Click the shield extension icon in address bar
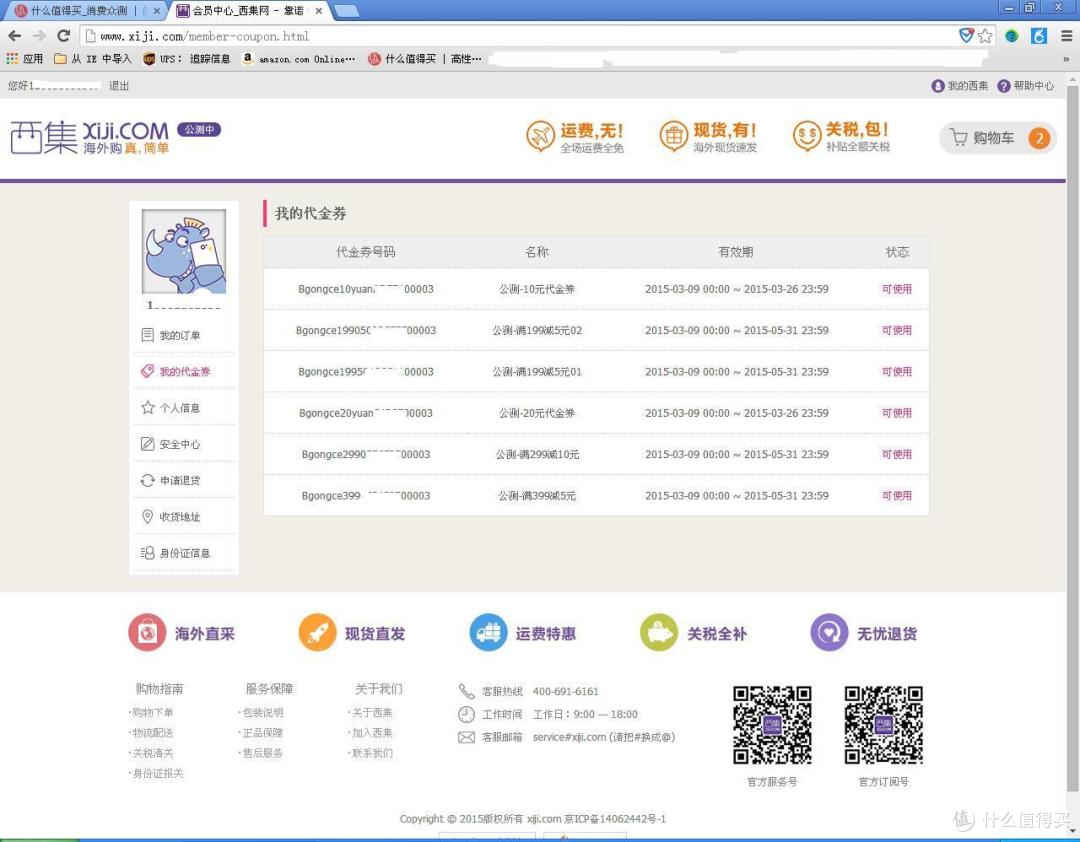The image size is (1080, 842). click(x=967, y=35)
